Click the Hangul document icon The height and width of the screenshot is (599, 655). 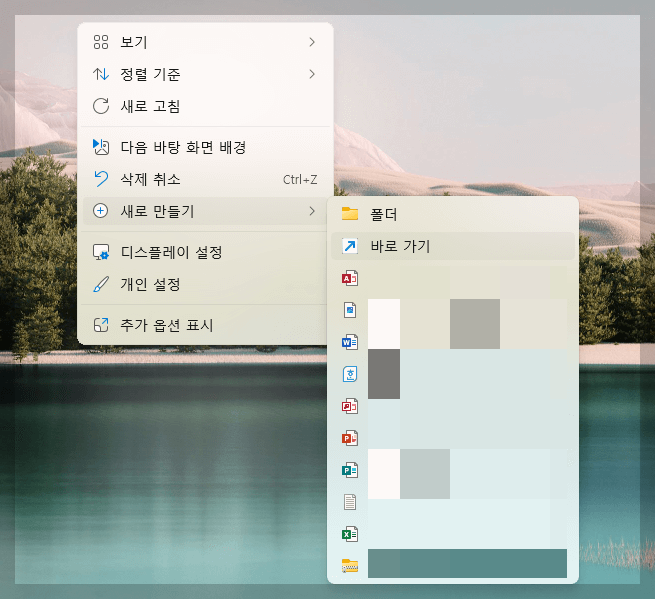[x=350, y=374]
